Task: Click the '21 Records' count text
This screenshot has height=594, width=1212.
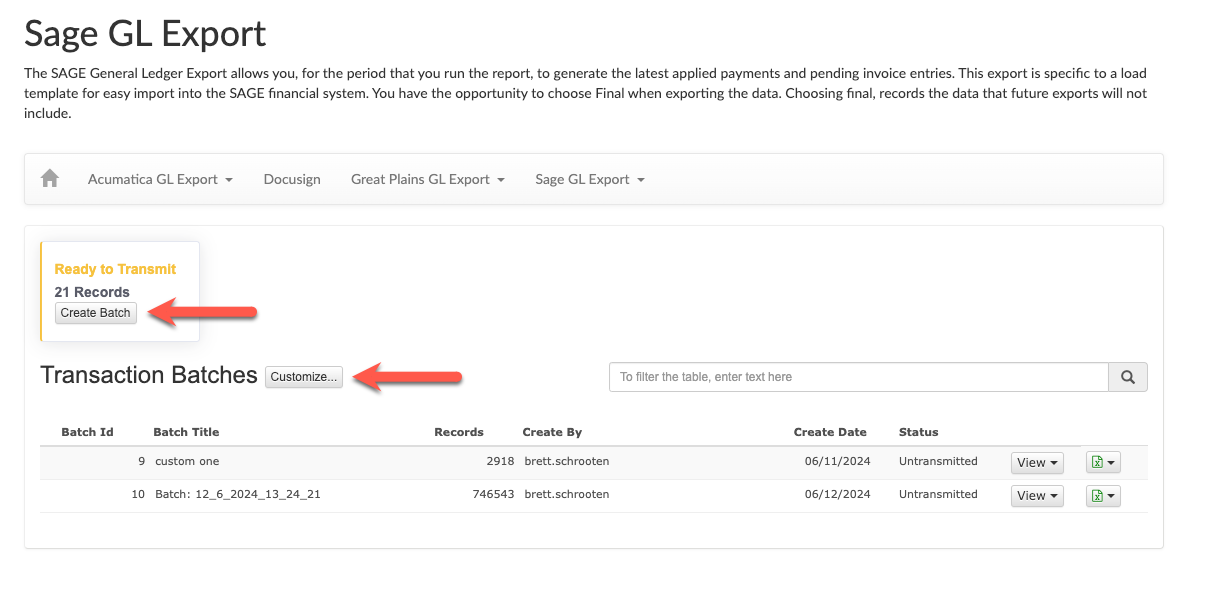Action: pyautogui.click(x=92, y=292)
